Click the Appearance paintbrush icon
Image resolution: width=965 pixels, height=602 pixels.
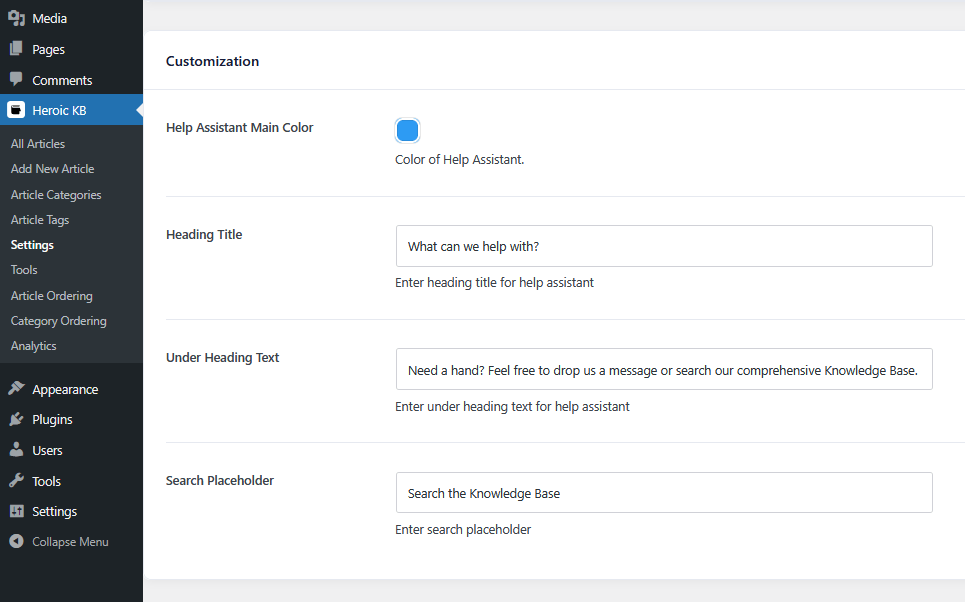[x=17, y=388]
